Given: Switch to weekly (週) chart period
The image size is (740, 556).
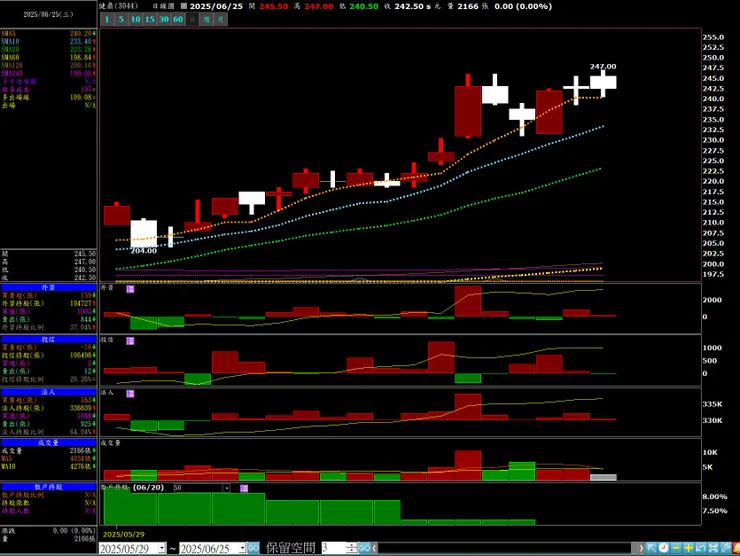Looking at the screenshot, I should coord(206,19).
